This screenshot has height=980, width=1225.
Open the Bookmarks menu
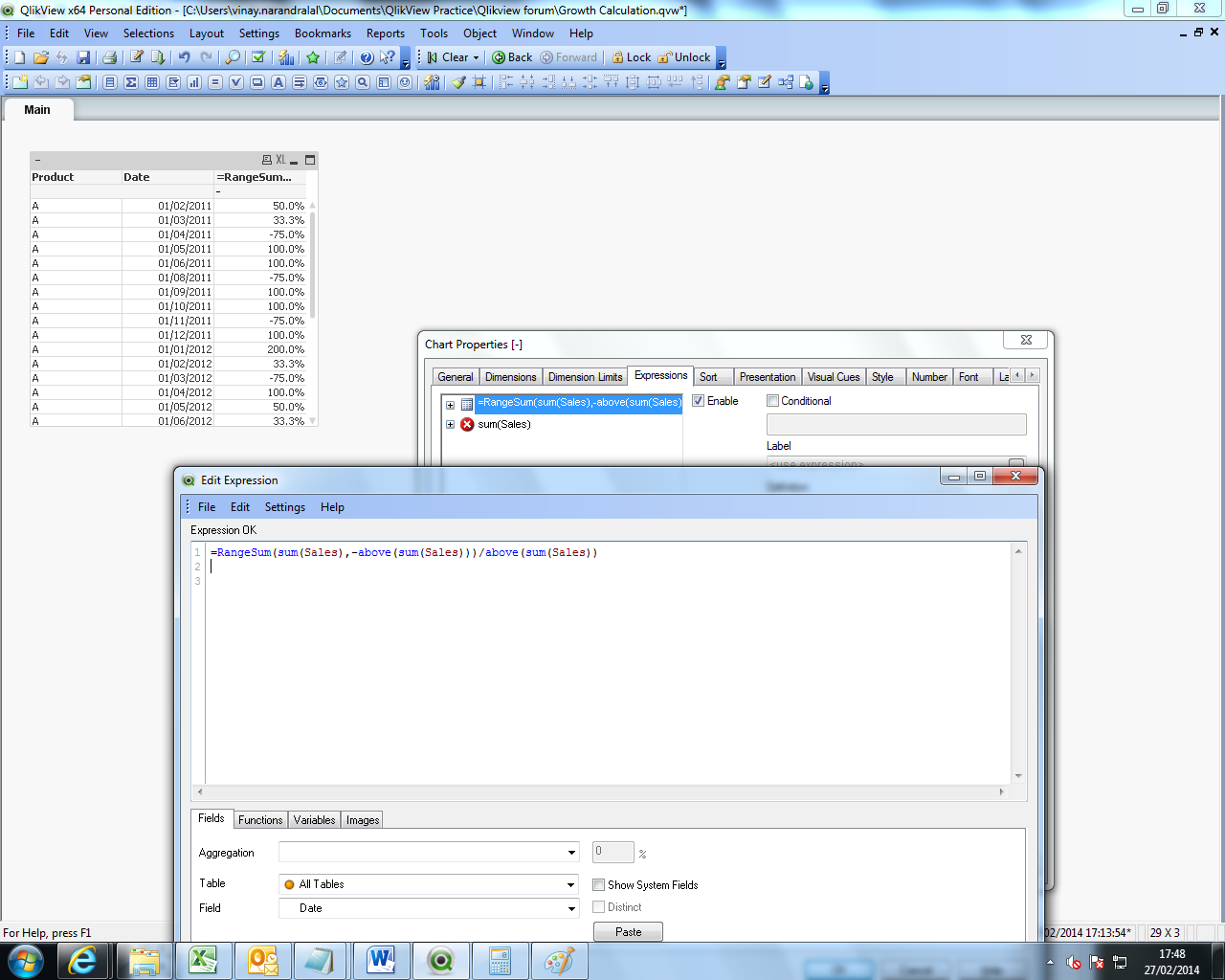(x=323, y=33)
